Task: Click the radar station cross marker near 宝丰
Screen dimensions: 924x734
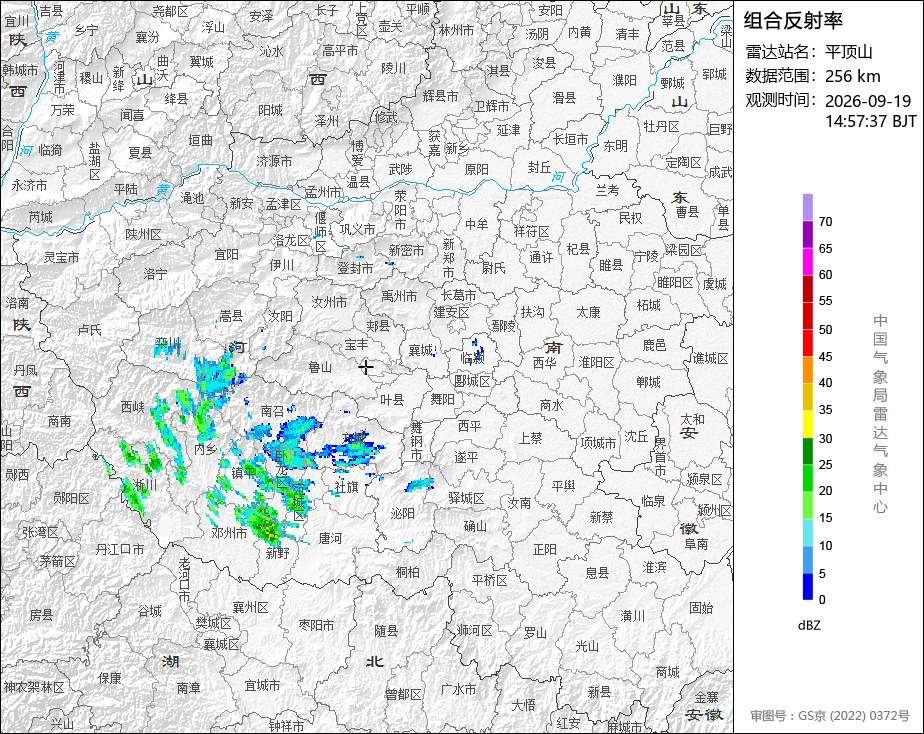Action: pos(366,367)
